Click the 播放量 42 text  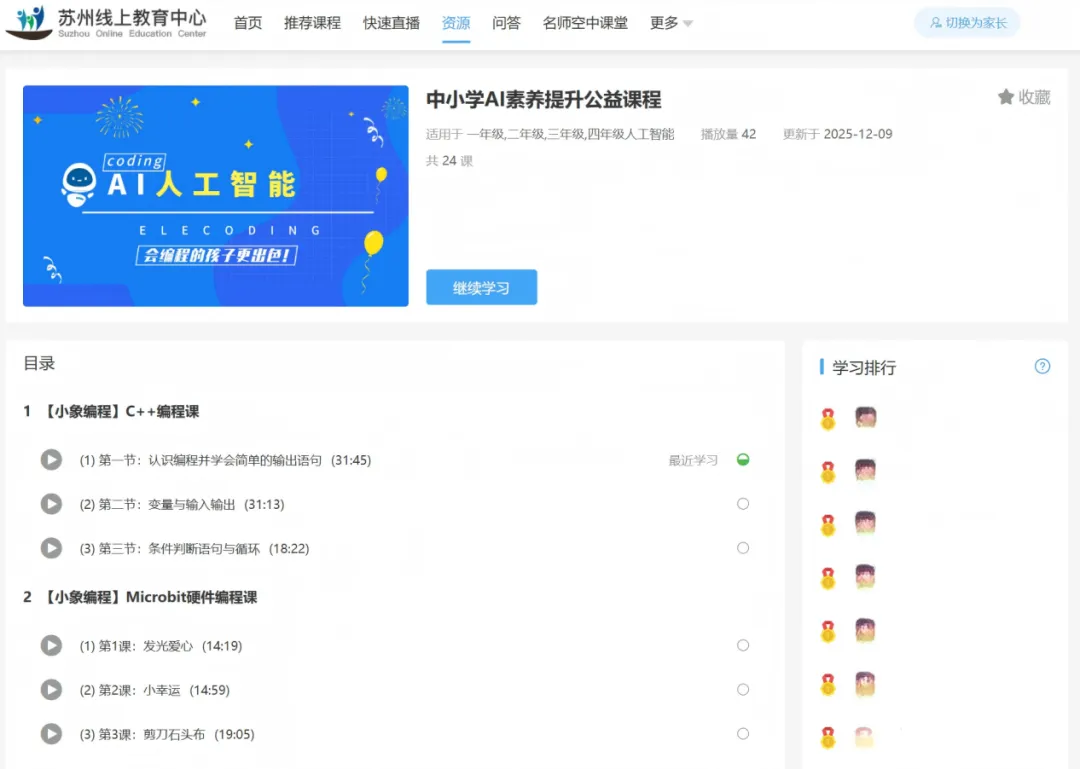click(728, 134)
